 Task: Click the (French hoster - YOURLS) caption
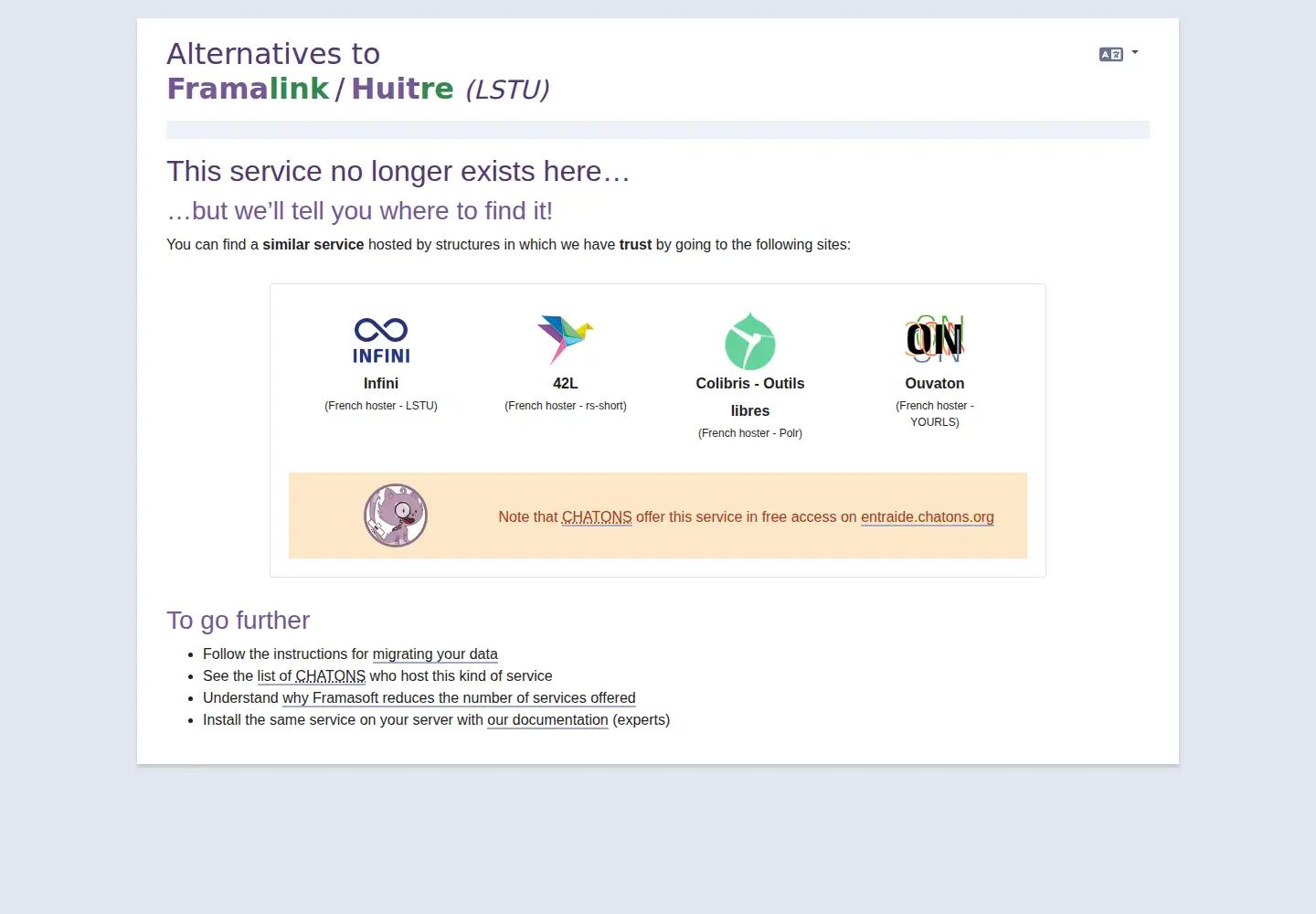pos(935,414)
